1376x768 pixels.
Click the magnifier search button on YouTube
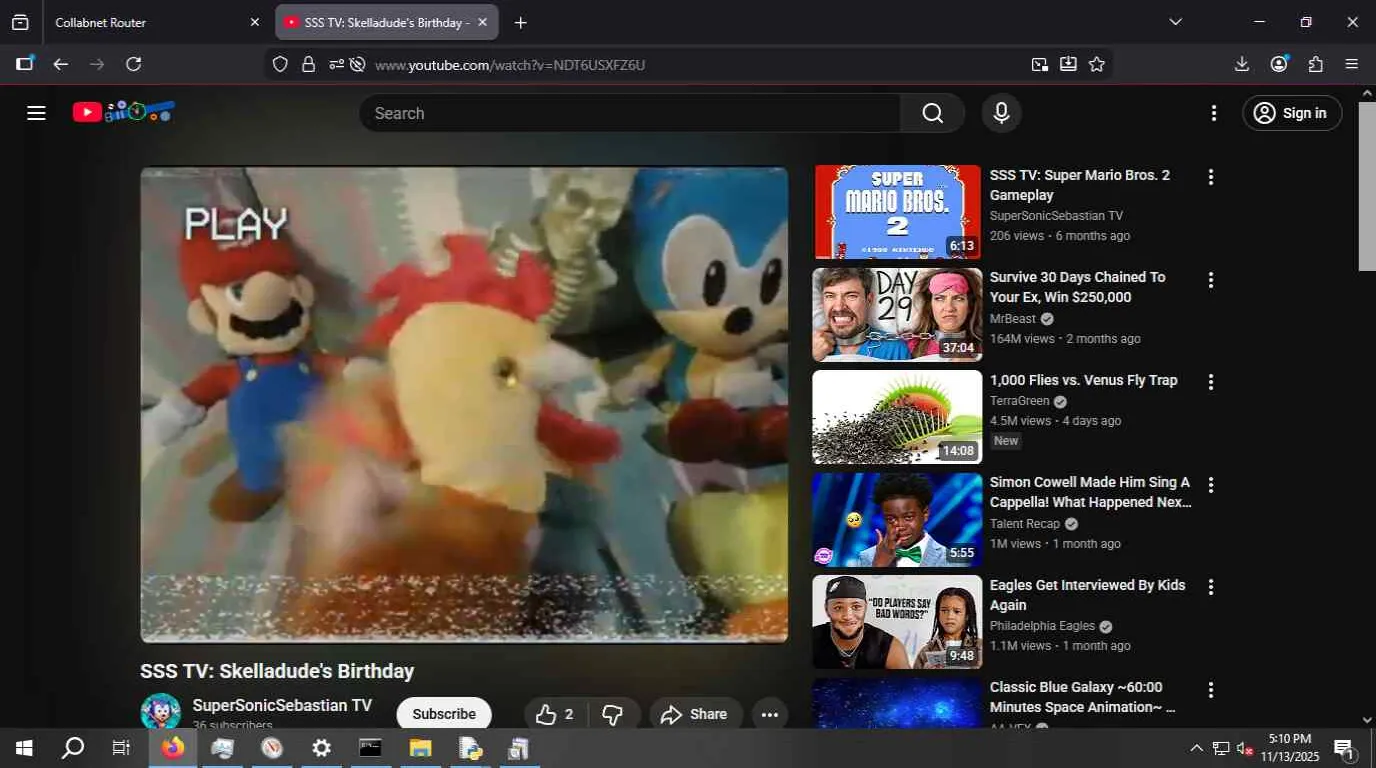932,113
